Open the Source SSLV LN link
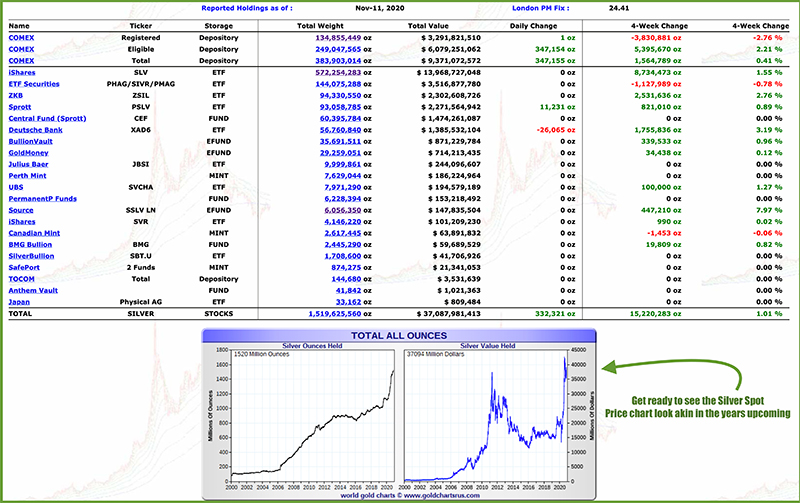The width and height of the screenshot is (800, 503). pyautogui.click(x=21, y=210)
